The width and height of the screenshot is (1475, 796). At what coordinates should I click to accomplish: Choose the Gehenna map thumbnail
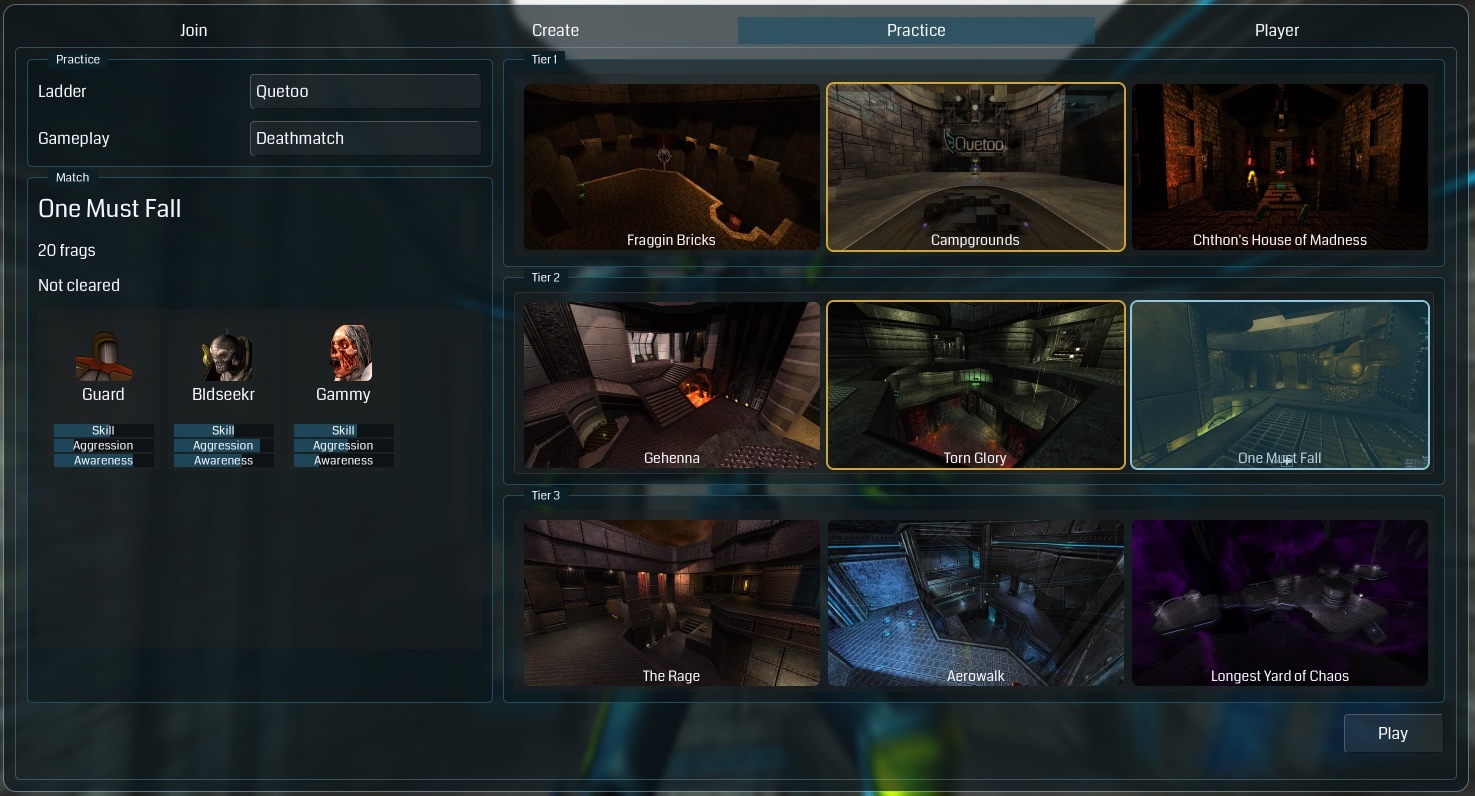coord(672,385)
